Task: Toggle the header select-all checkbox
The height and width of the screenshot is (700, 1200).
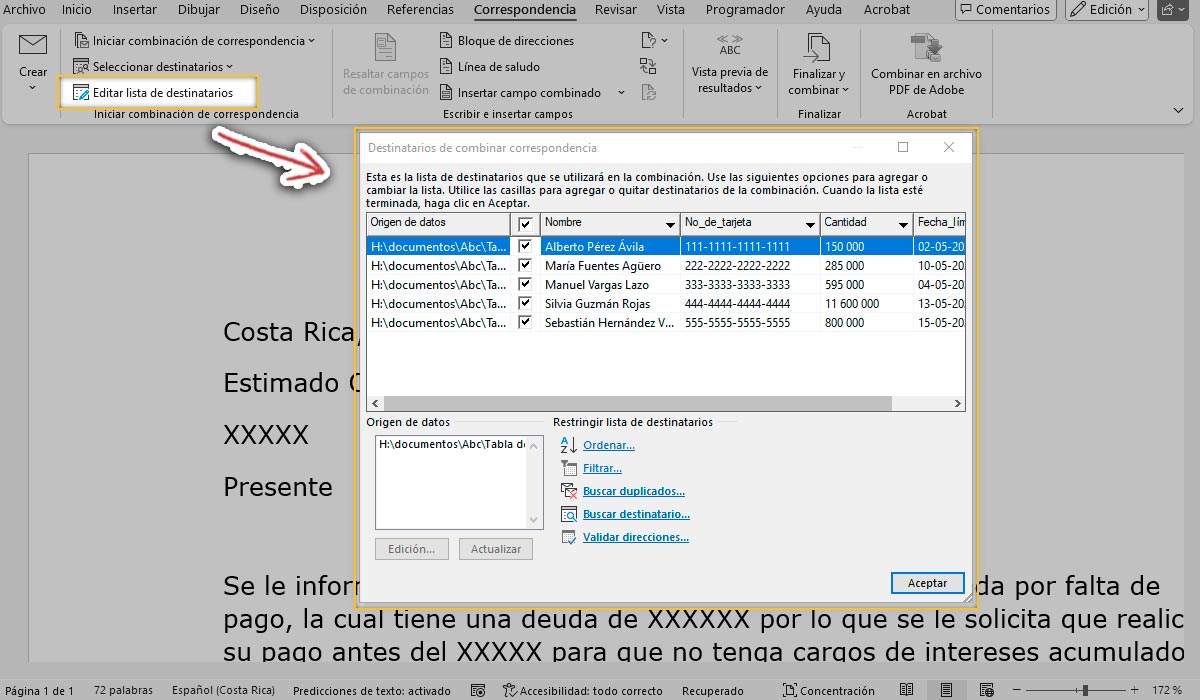Action: click(x=525, y=224)
